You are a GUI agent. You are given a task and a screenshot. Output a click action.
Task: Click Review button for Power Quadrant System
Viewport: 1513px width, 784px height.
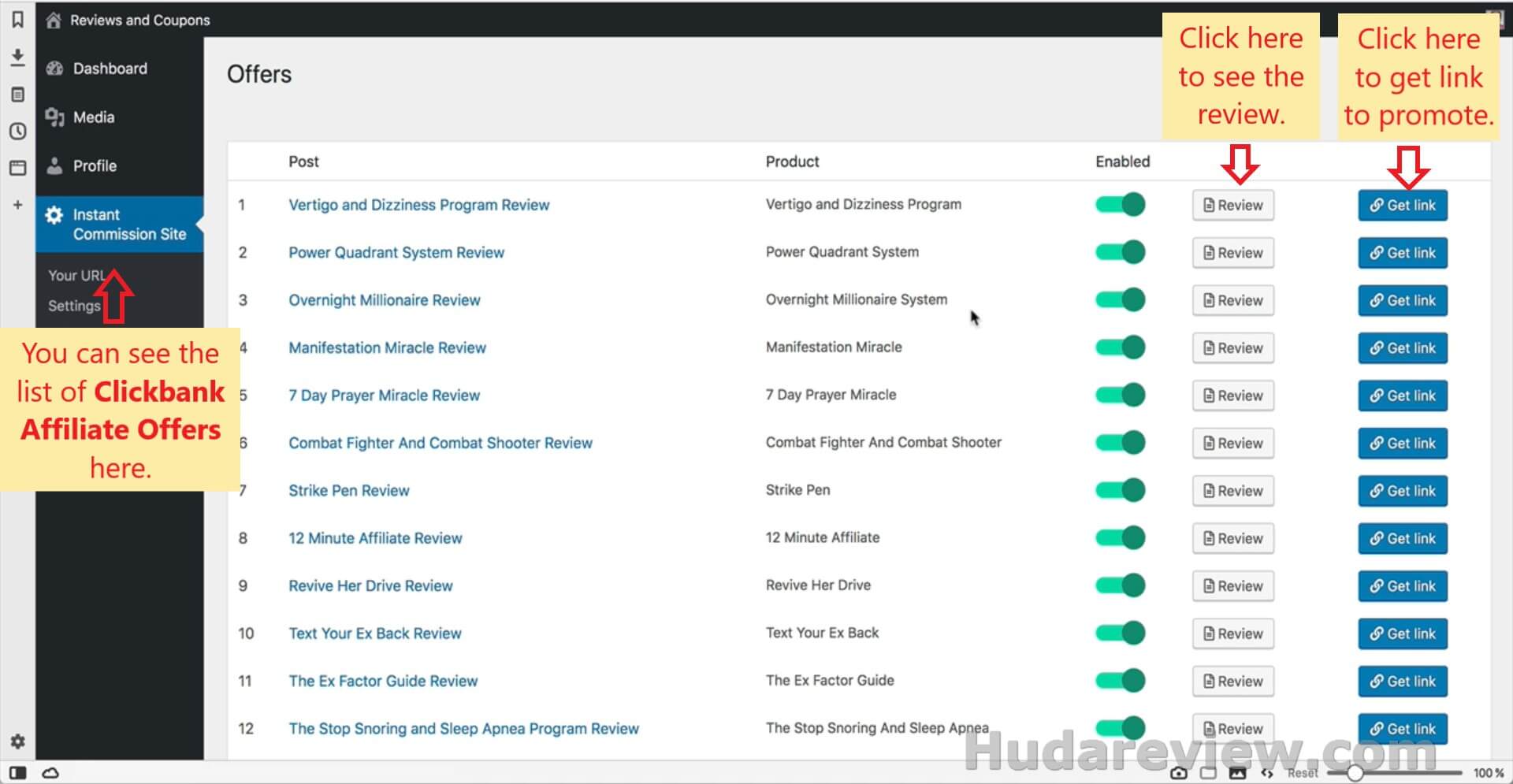coord(1232,253)
